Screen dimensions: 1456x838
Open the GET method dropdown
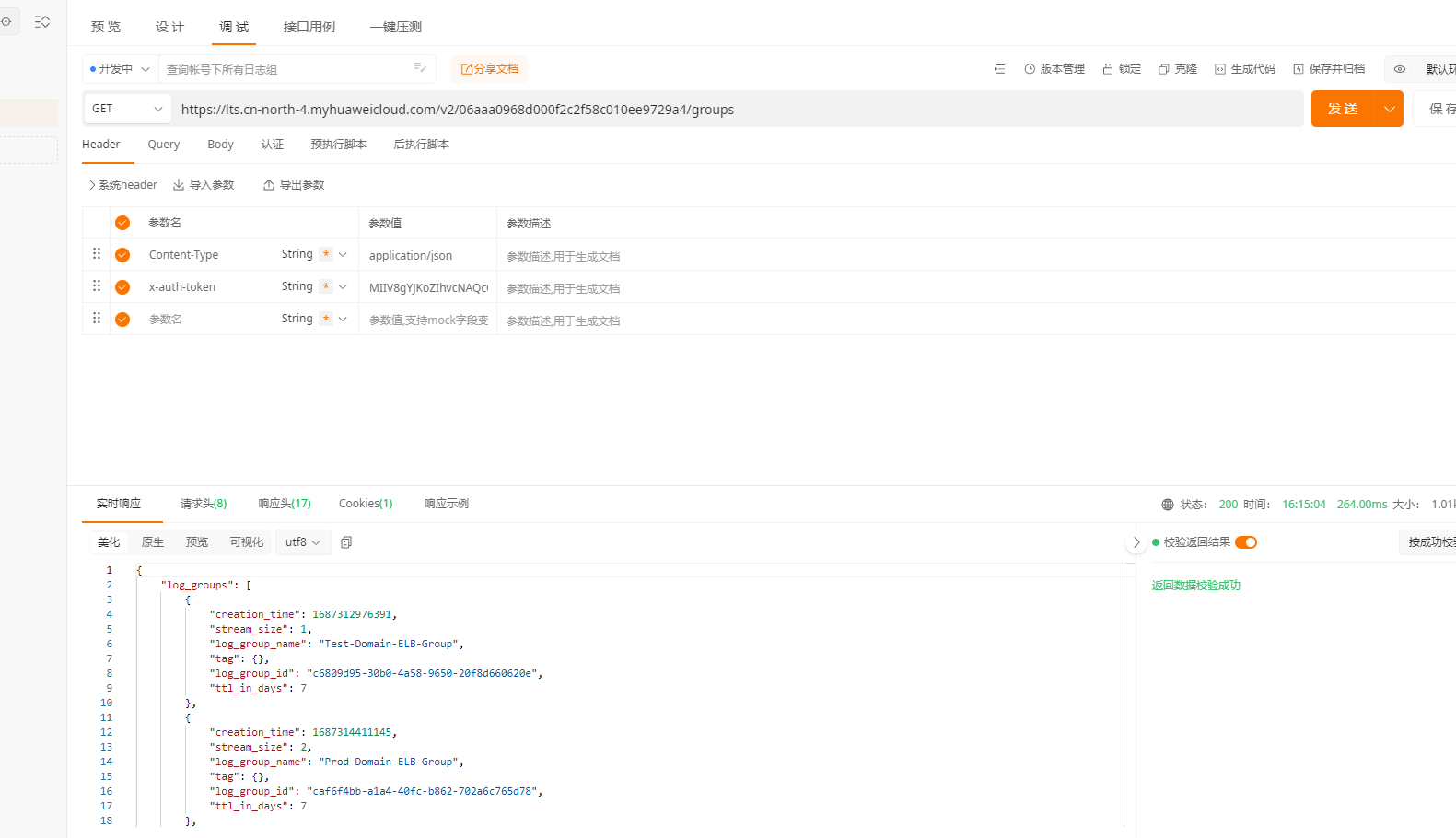tap(127, 109)
